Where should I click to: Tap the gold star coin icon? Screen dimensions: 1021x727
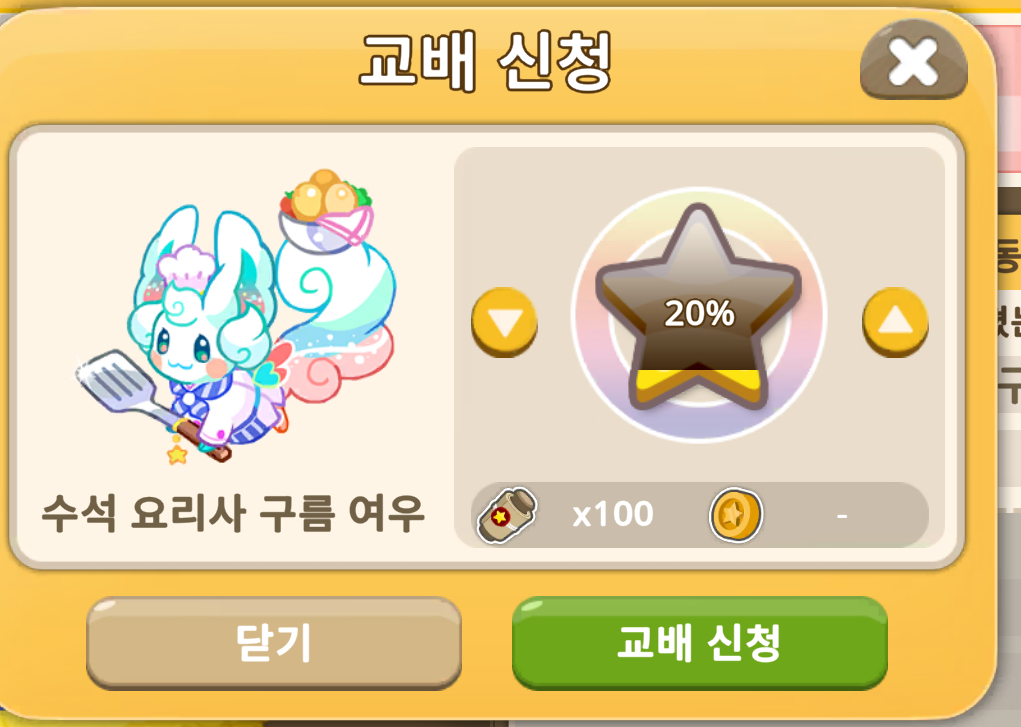click(x=735, y=515)
